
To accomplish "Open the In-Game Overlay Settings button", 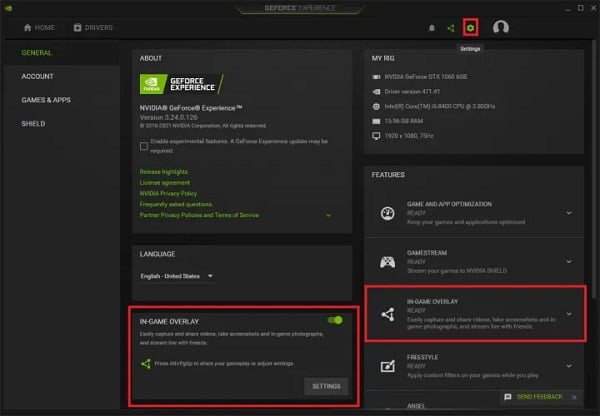I will pos(326,386).
